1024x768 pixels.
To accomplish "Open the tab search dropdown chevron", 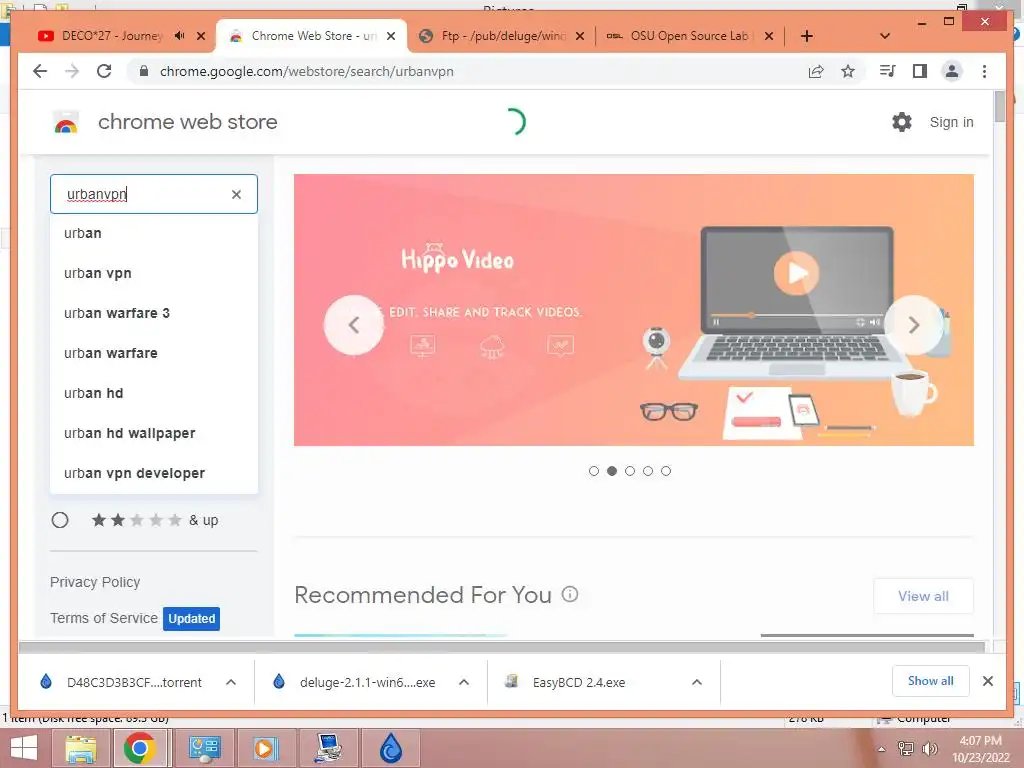I will [x=885, y=36].
